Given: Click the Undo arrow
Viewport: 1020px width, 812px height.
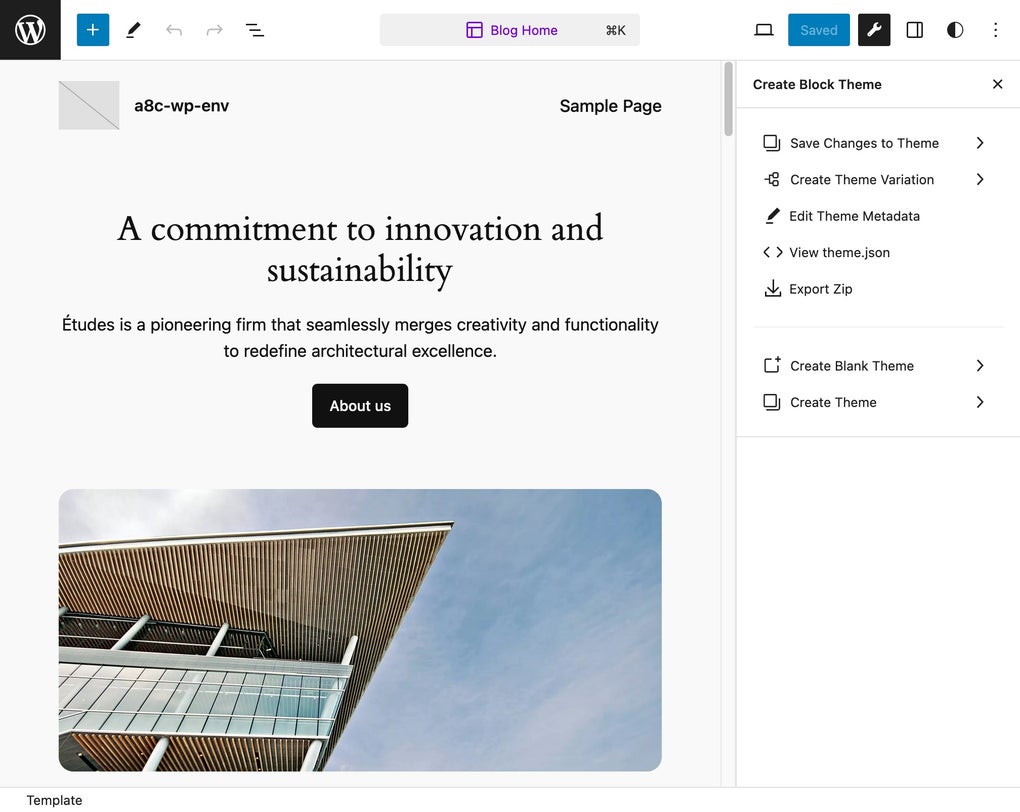Looking at the screenshot, I should (174, 30).
